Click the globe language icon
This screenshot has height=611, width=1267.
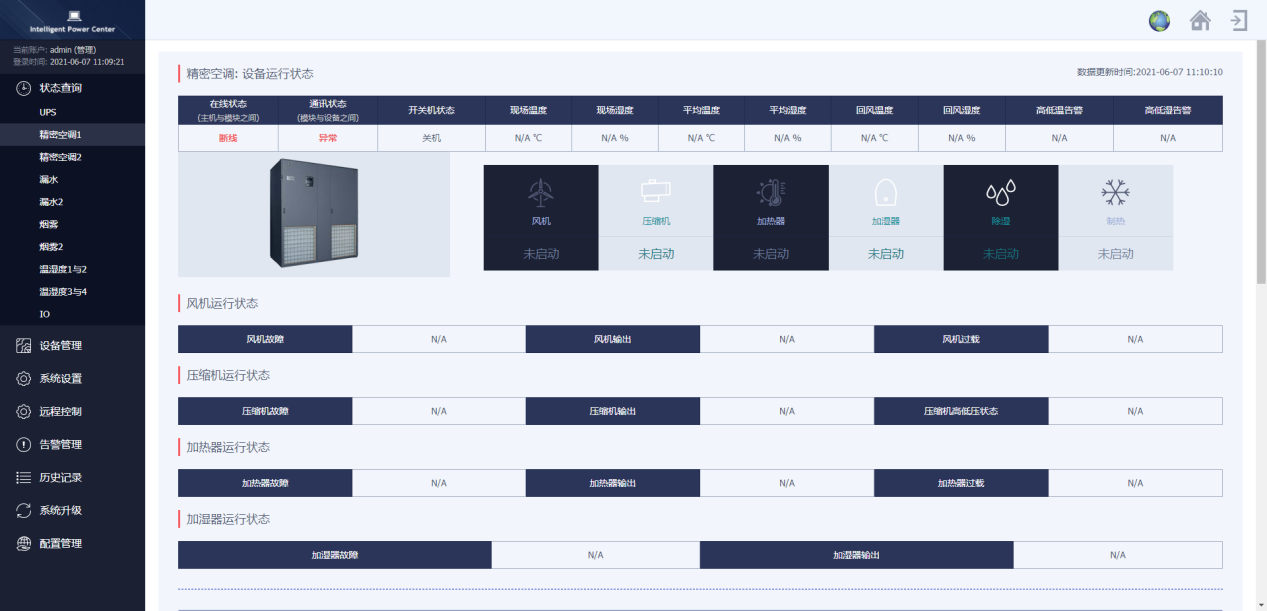click(1159, 21)
